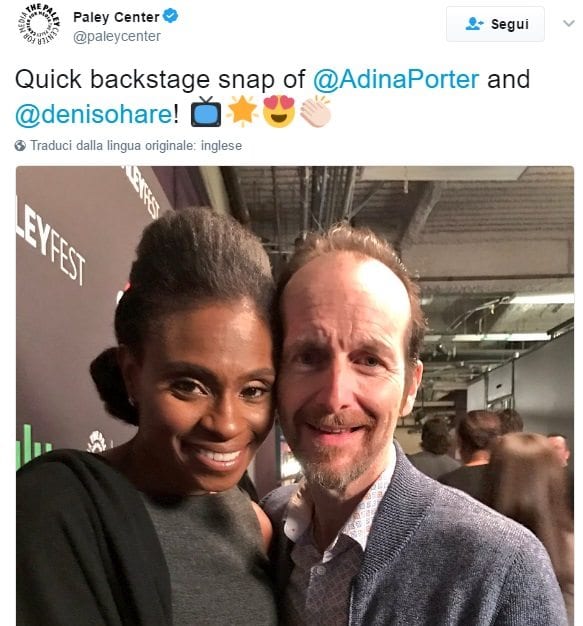Click the @paleycenter handle
Screen dimensions: 583x626
pos(117,36)
